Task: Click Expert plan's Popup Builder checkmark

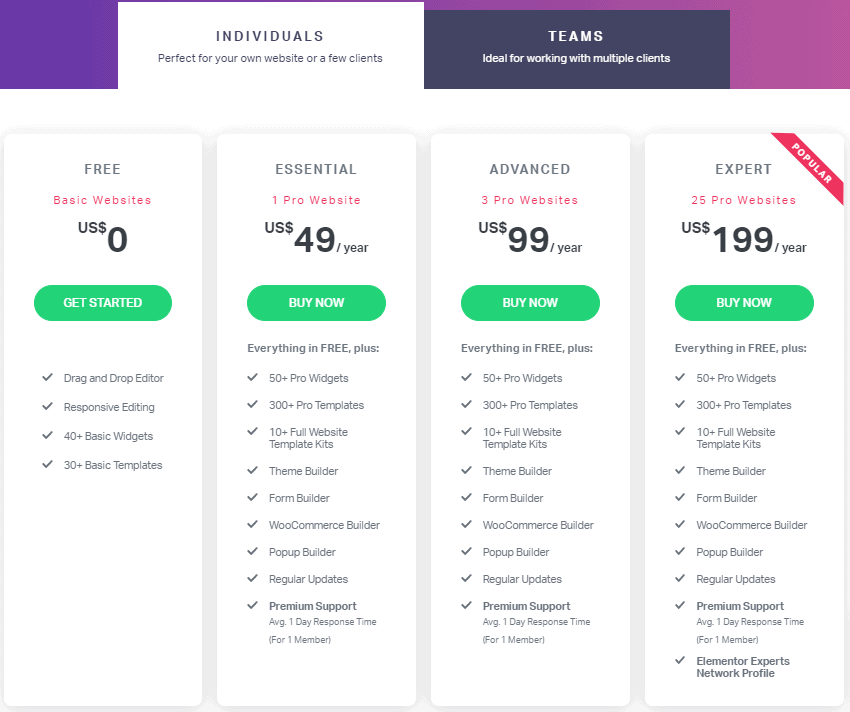Action: pos(680,551)
